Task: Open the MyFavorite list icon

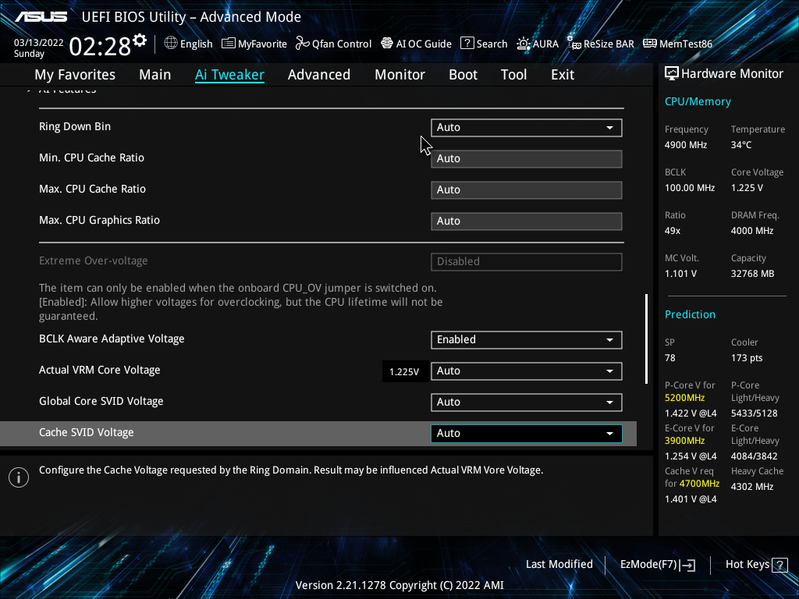Action: [x=228, y=43]
